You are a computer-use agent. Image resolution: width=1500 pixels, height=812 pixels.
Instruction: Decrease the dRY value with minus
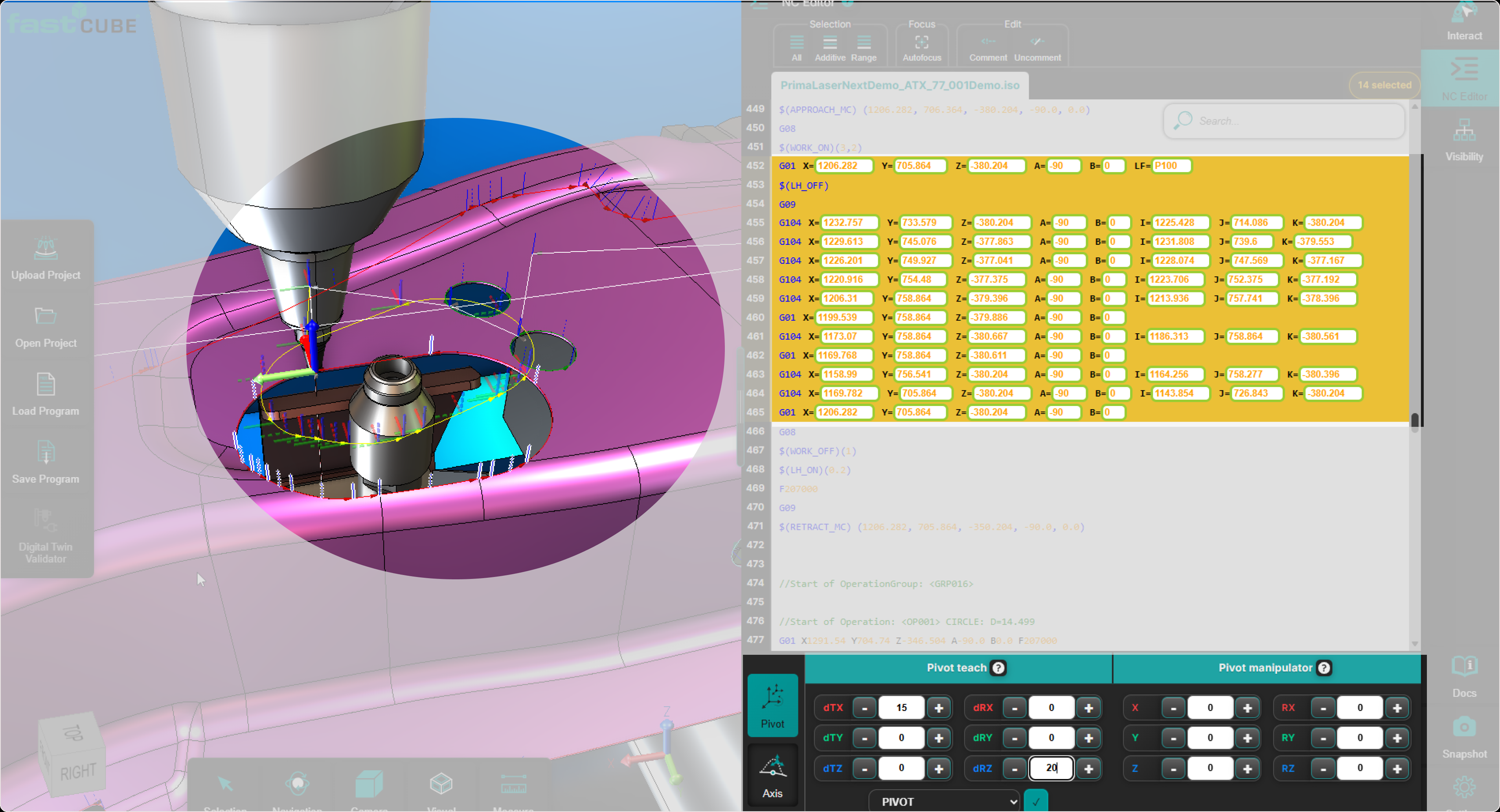[1015, 738]
